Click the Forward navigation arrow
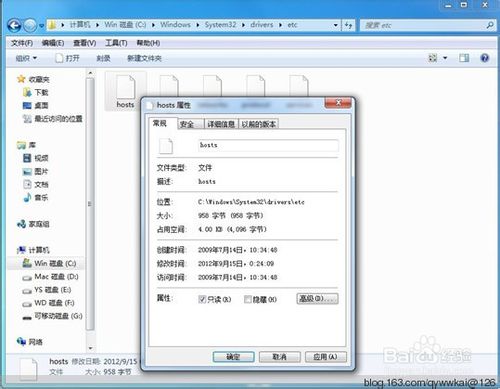 [x=30, y=25]
